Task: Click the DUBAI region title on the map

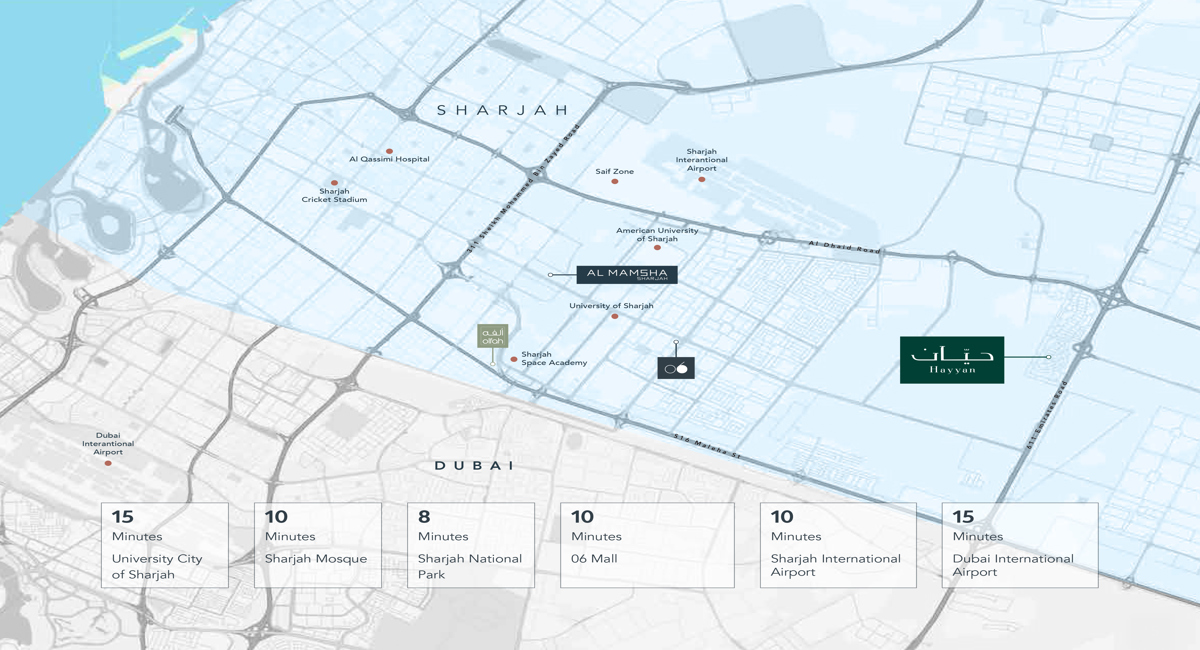Action: point(472,466)
